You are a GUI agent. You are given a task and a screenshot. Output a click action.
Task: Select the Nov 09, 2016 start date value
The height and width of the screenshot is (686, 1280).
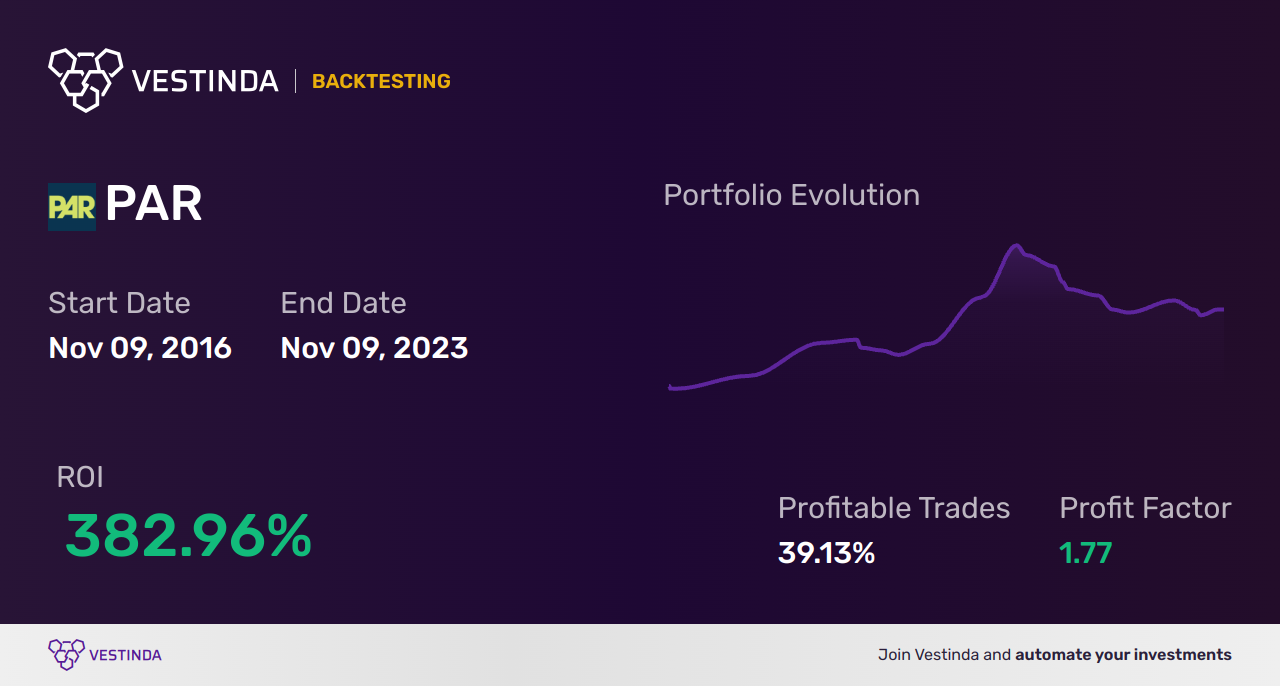(x=140, y=348)
